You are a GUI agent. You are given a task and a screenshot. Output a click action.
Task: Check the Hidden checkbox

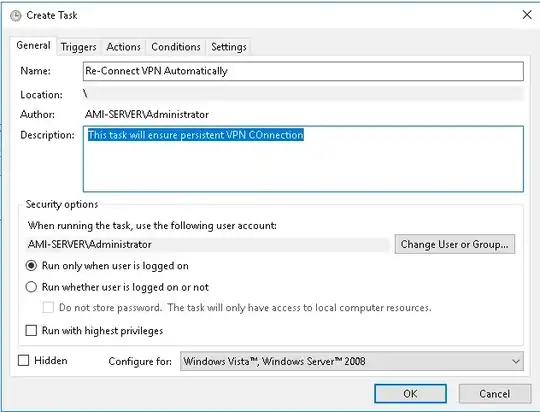click(x=23, y=361)
